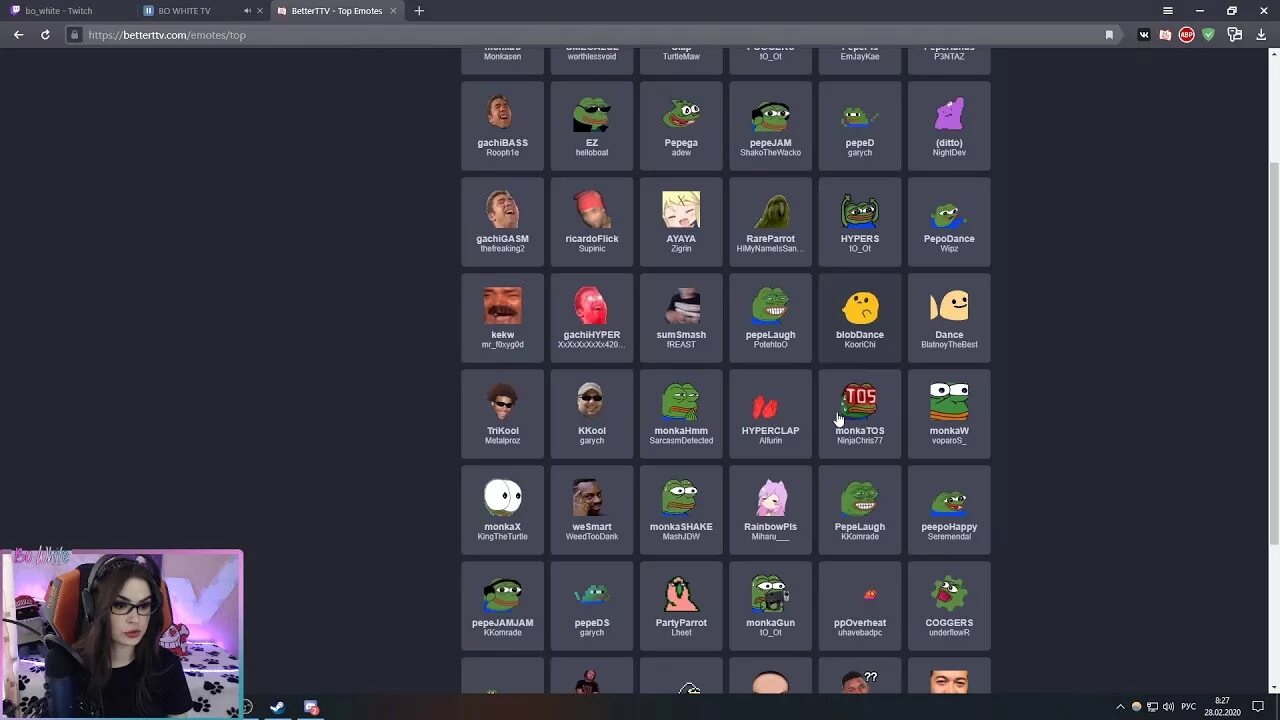Bookmark this page with the bookmark icon
1280x720 pixels.
[1109, 35]
